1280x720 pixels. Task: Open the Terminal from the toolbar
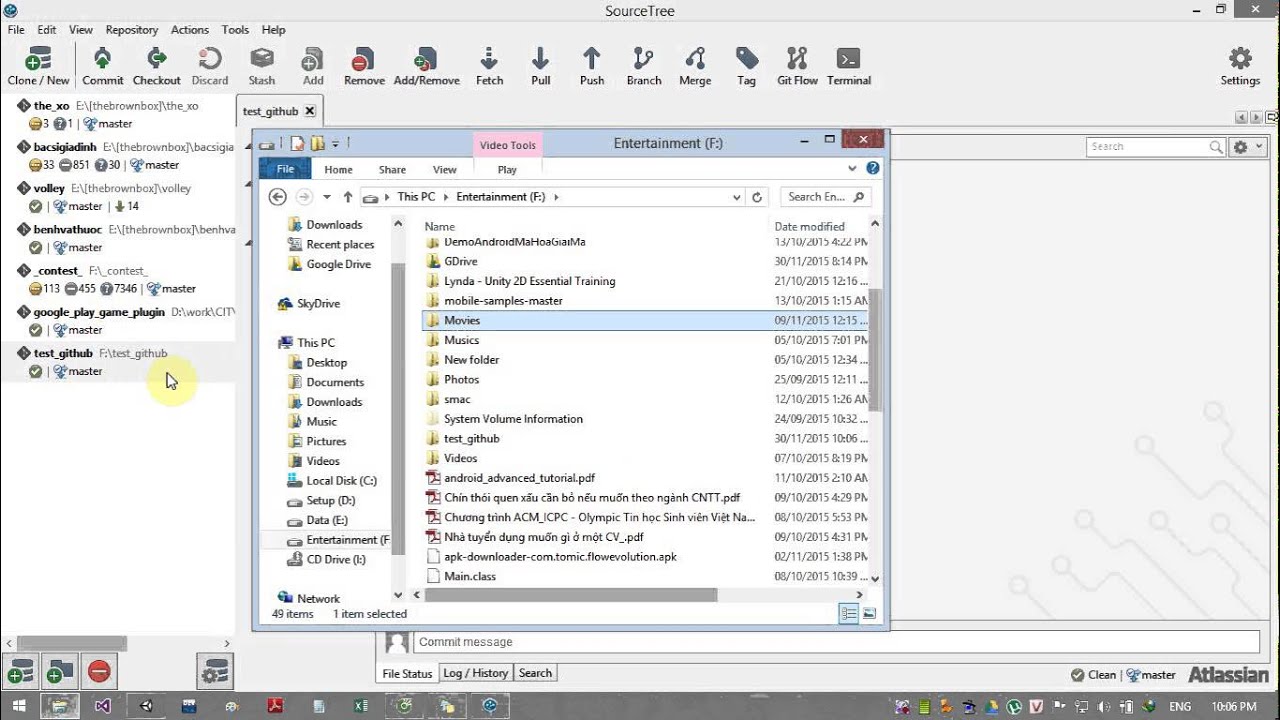[849, 66]
